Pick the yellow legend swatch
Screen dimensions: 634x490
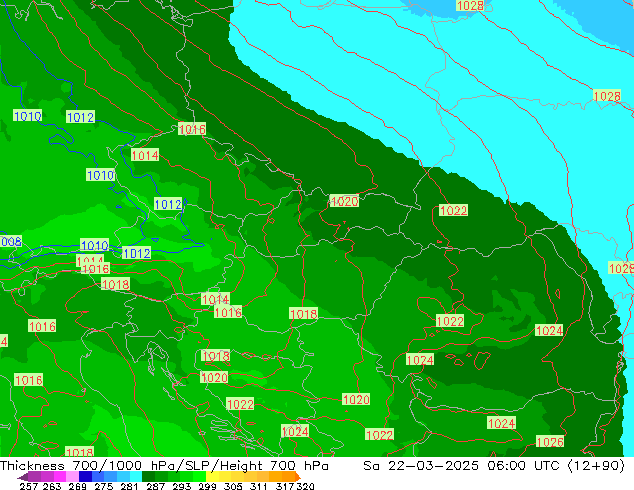212,477
